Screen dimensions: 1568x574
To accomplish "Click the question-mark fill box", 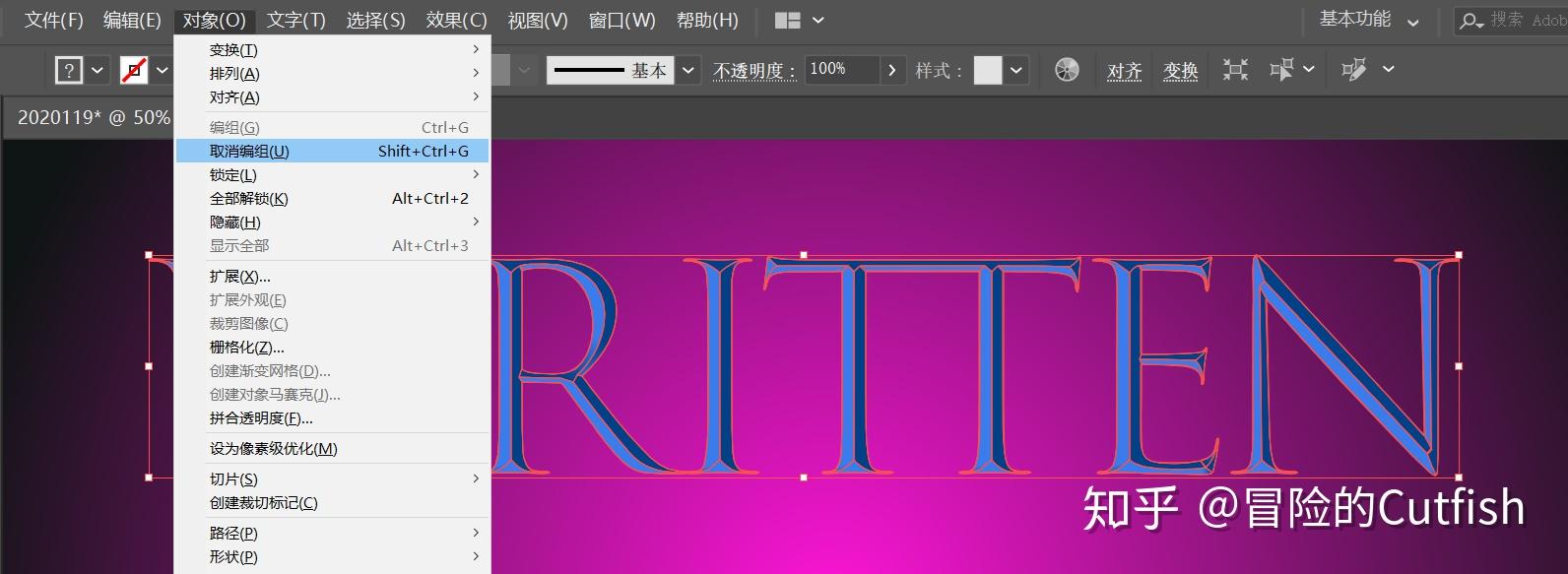I will 69,70.
